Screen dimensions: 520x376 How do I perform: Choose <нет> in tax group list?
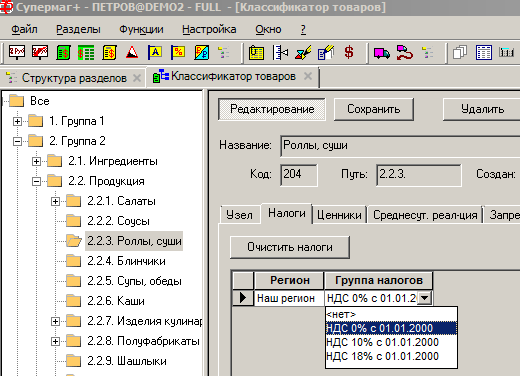[x=391, y=314]
